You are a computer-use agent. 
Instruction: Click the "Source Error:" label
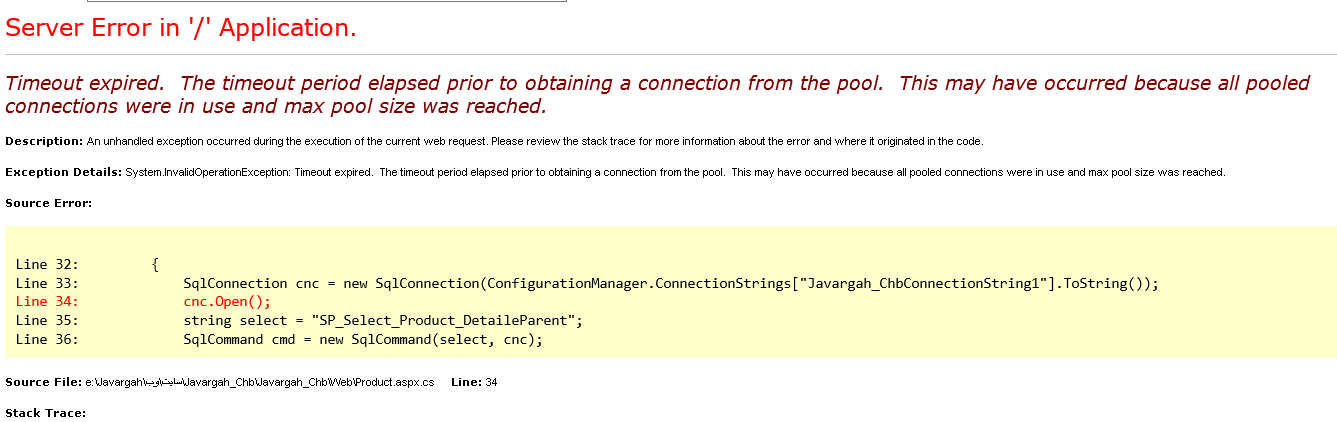pos(48,203)
